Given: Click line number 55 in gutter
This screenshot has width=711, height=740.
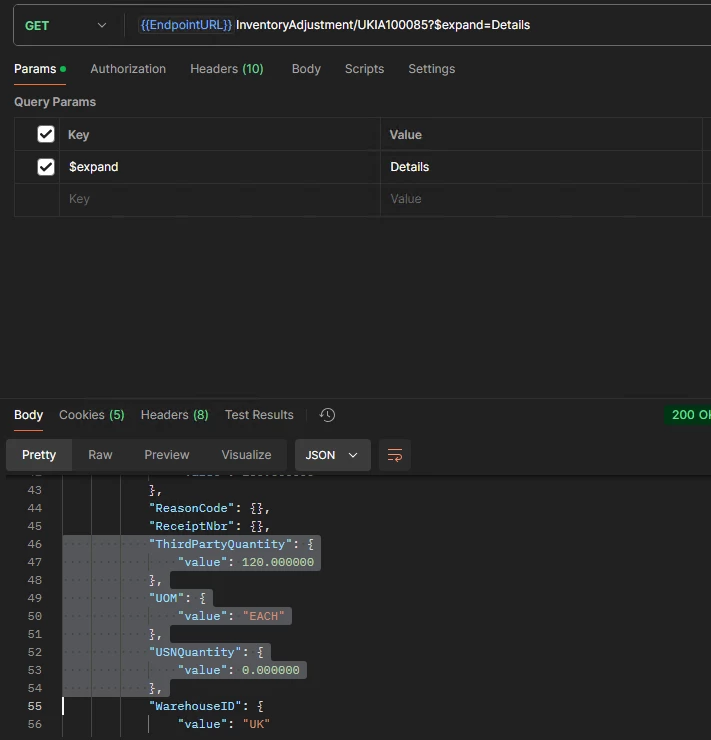Looking at the screenshot, I should pyautogui.click(x=34, y=706).
